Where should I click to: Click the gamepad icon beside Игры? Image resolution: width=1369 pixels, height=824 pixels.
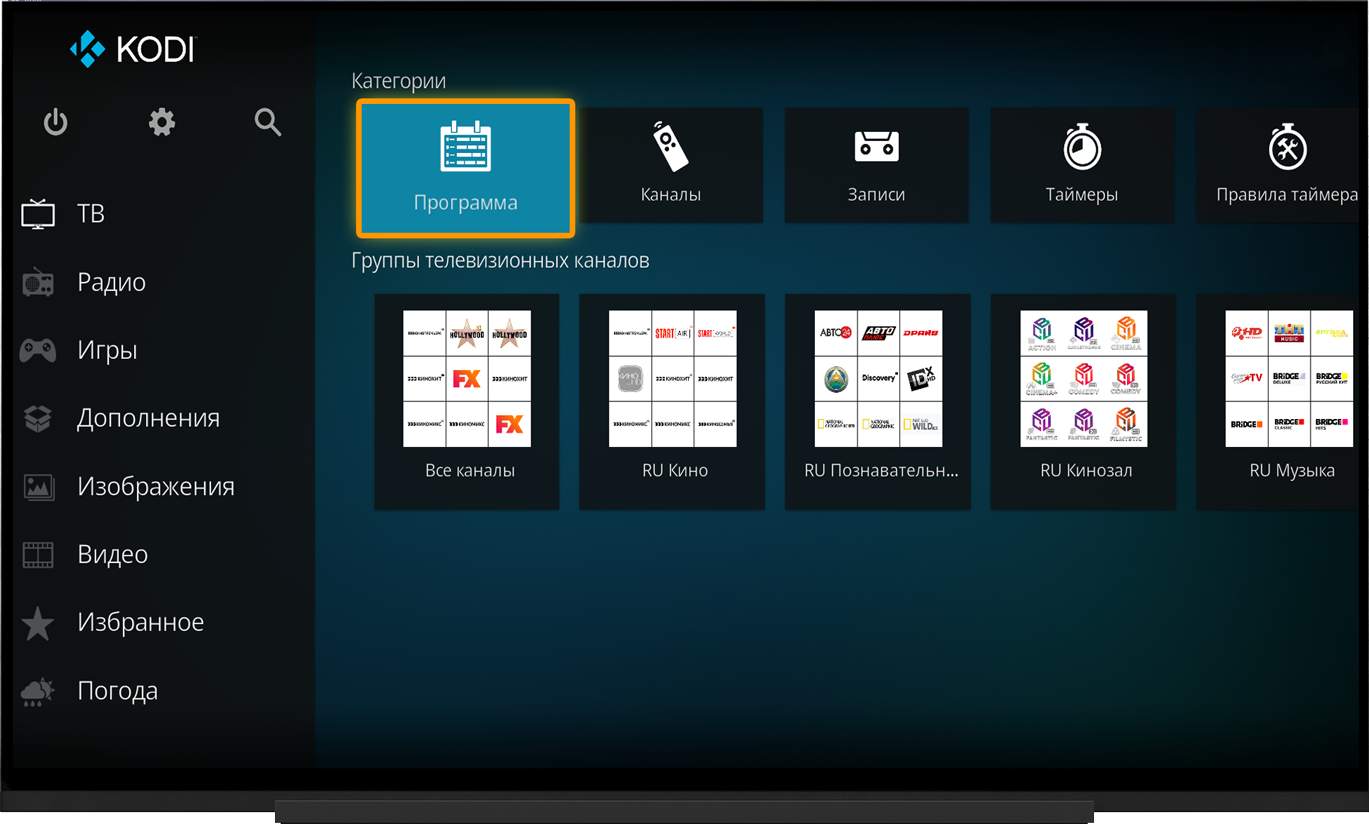pos(38,351)
